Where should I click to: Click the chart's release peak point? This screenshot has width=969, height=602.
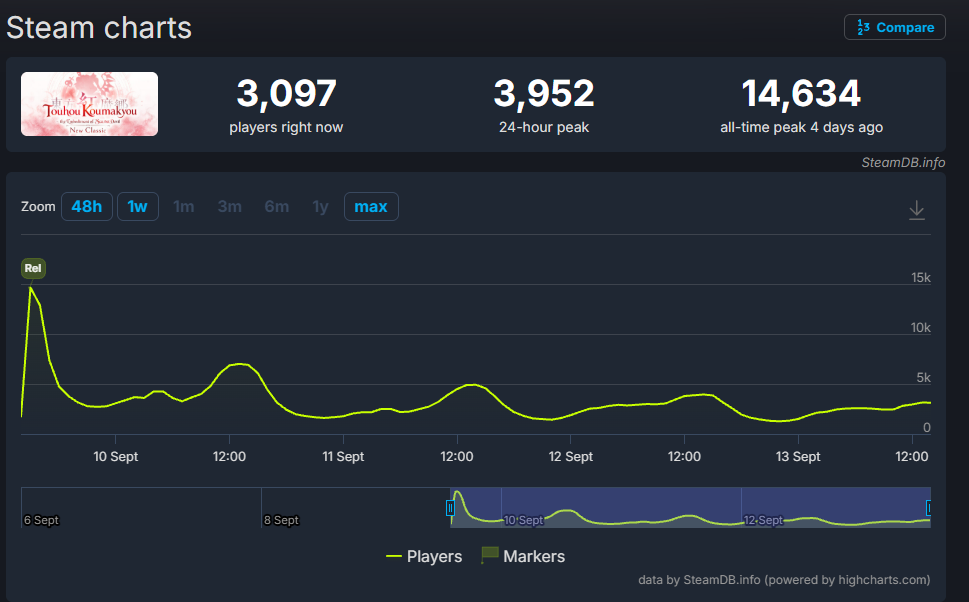click(x=30, y=287)
